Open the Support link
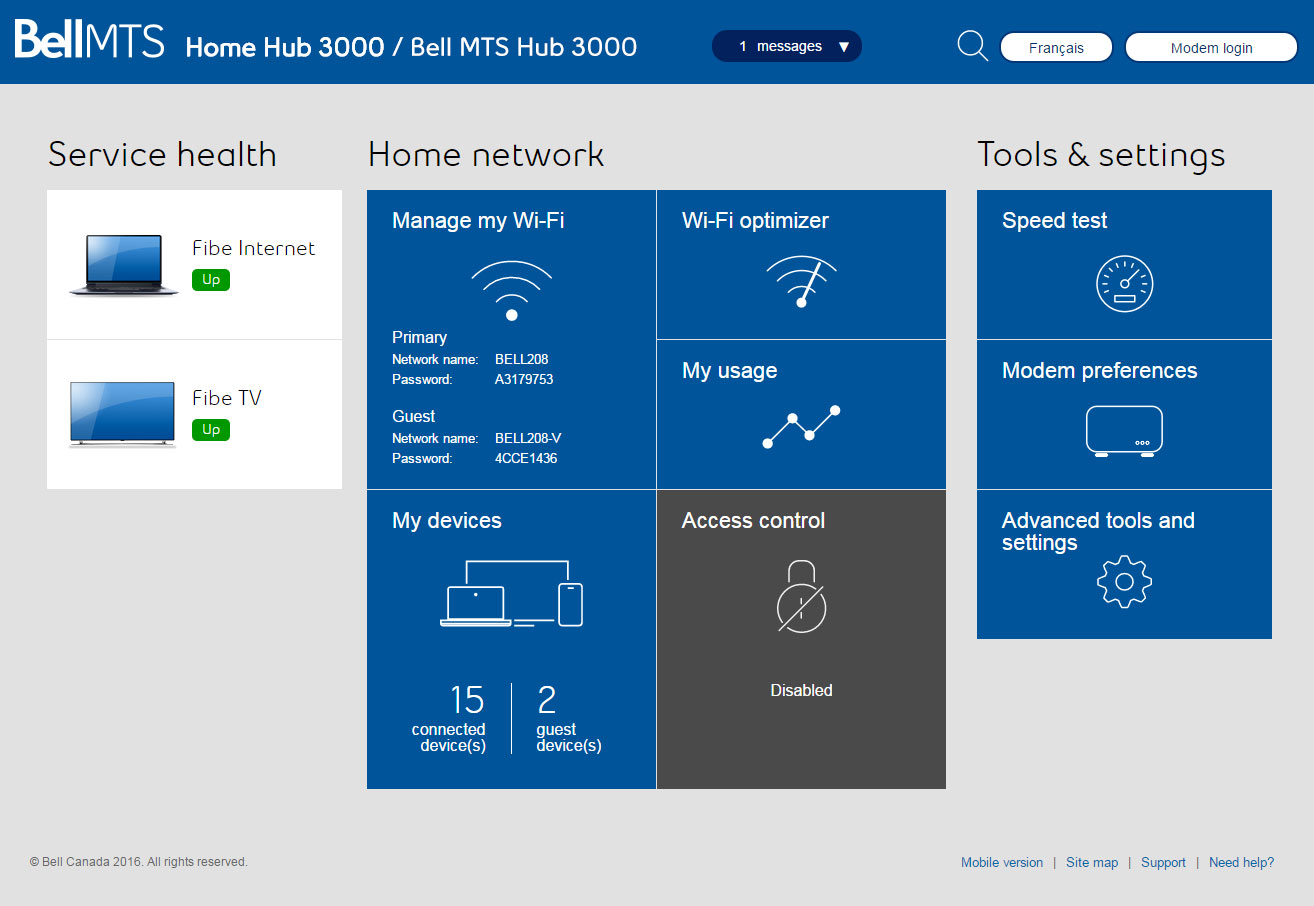Image resolution: width=1314 pixels, height=906 pixels. pos(1163,862)
